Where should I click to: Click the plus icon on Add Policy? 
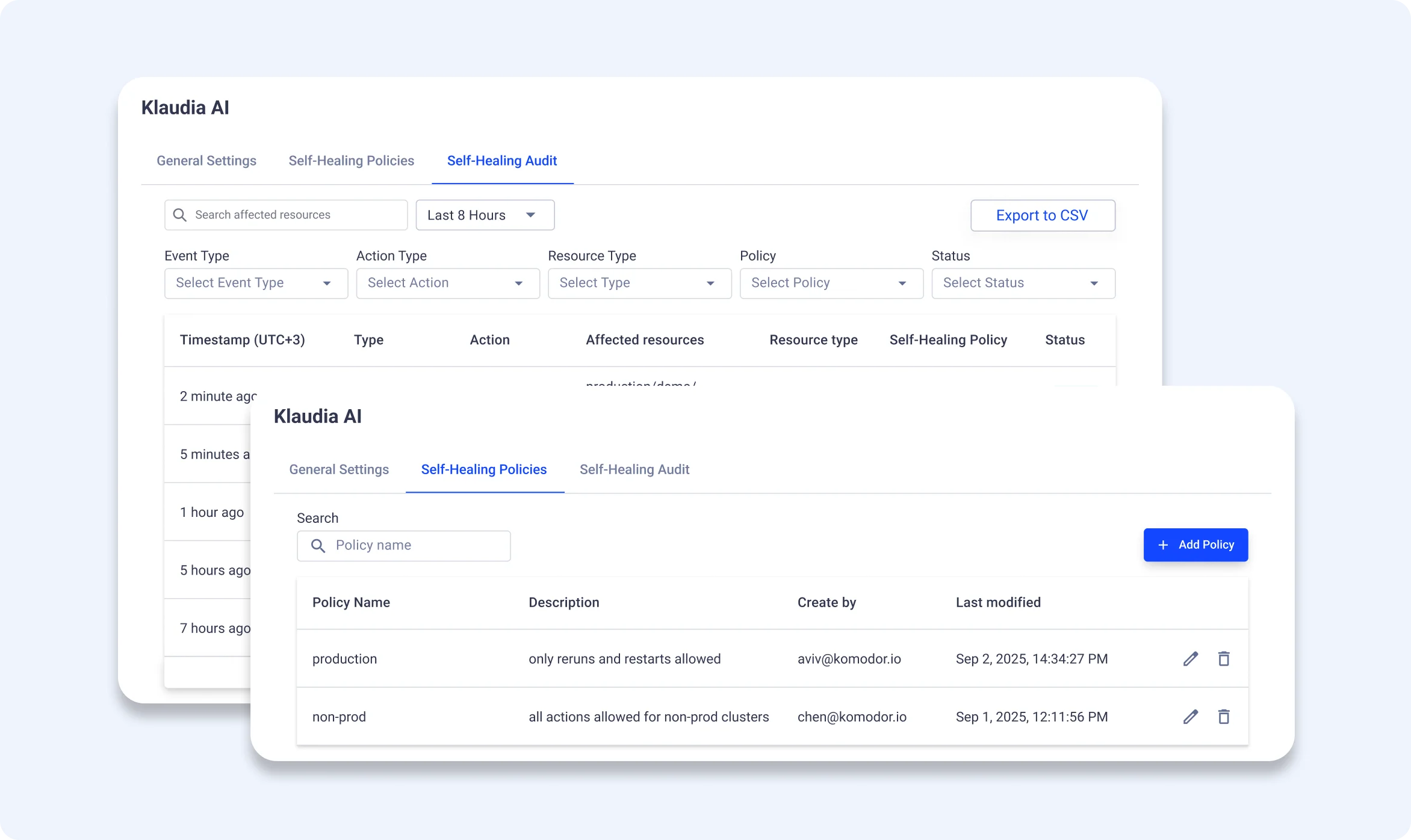pyautogui.click(x=1163, y=545)
